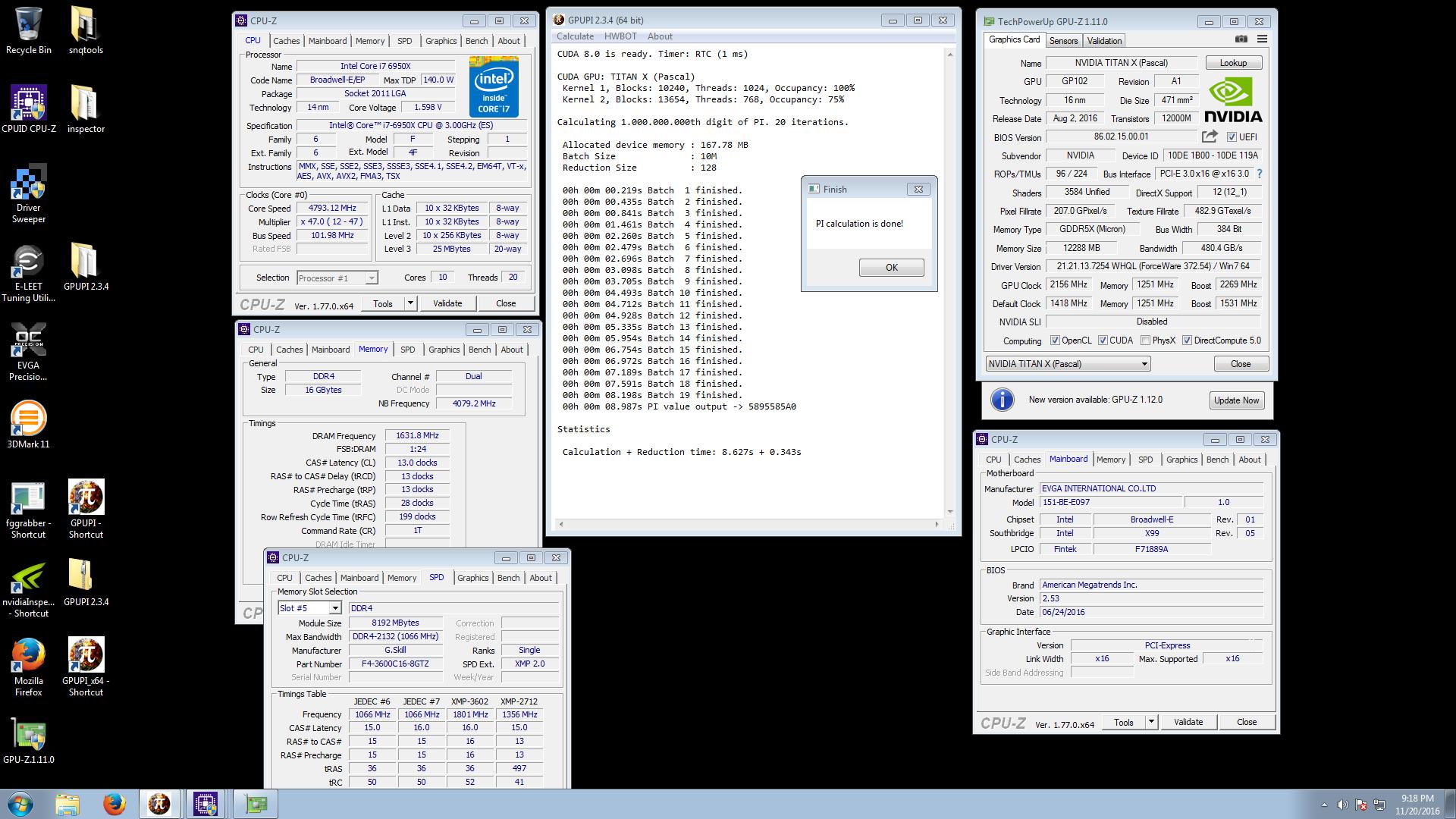The height and width of the screenshot is (819, 1456).
Task: Click OK in Finish dialog
Action: click(x=891, y=268)
